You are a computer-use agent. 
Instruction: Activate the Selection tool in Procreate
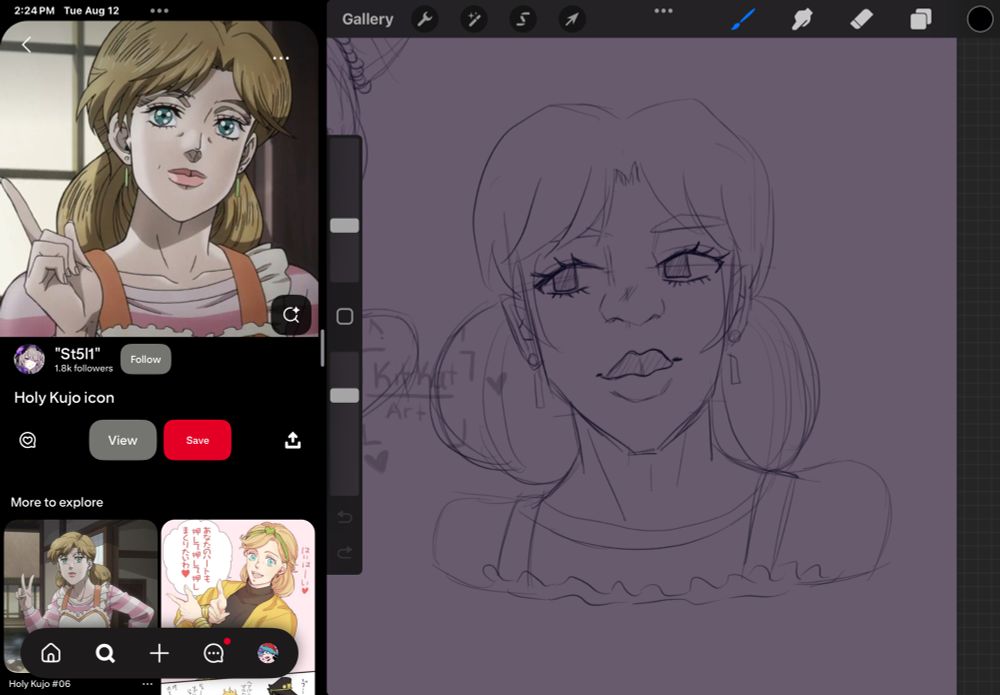(522, 19)
